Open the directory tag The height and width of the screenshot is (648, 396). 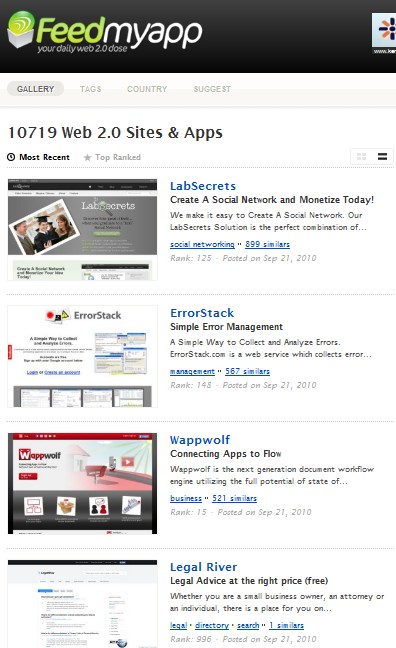pos(212,625)
